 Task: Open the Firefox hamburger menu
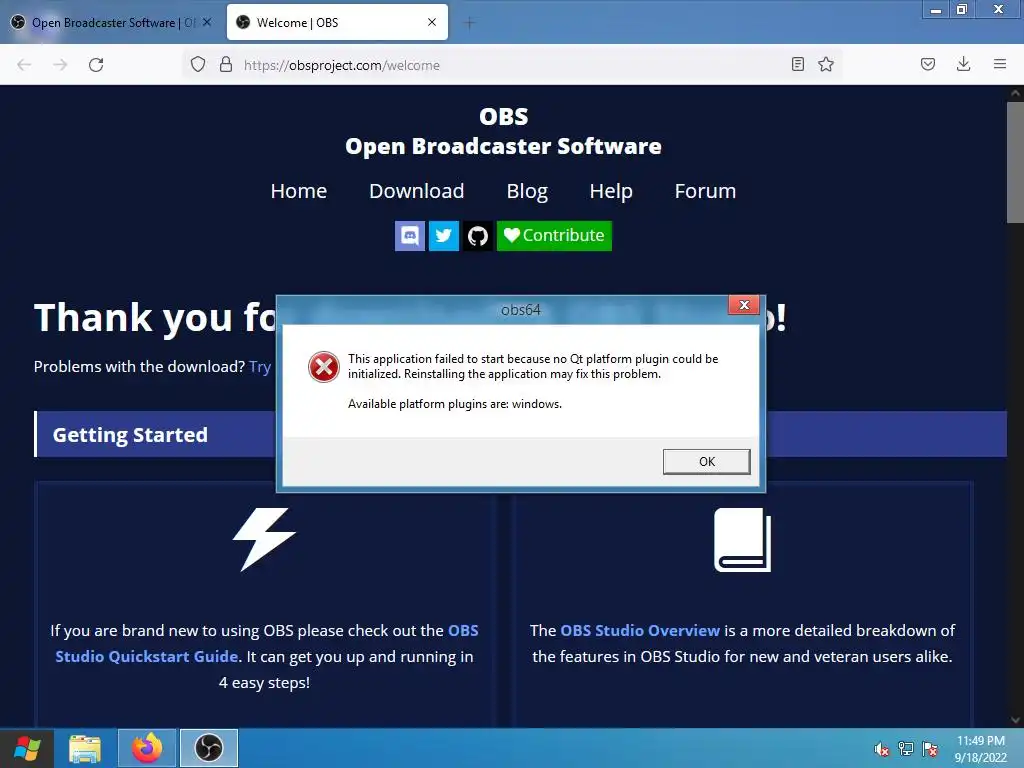coord(1000,64)
